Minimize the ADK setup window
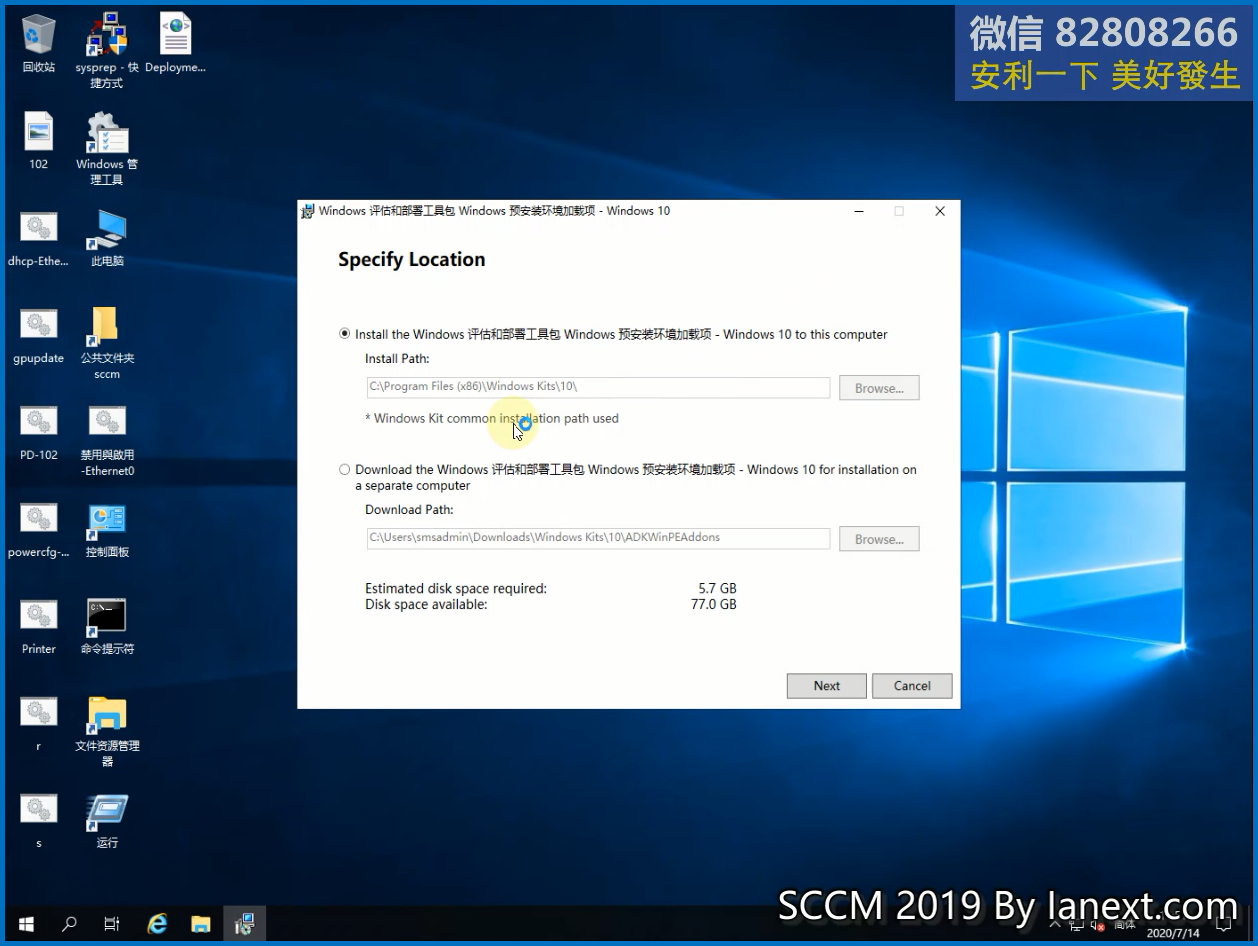1258x946 pixels. pos(859,211)
